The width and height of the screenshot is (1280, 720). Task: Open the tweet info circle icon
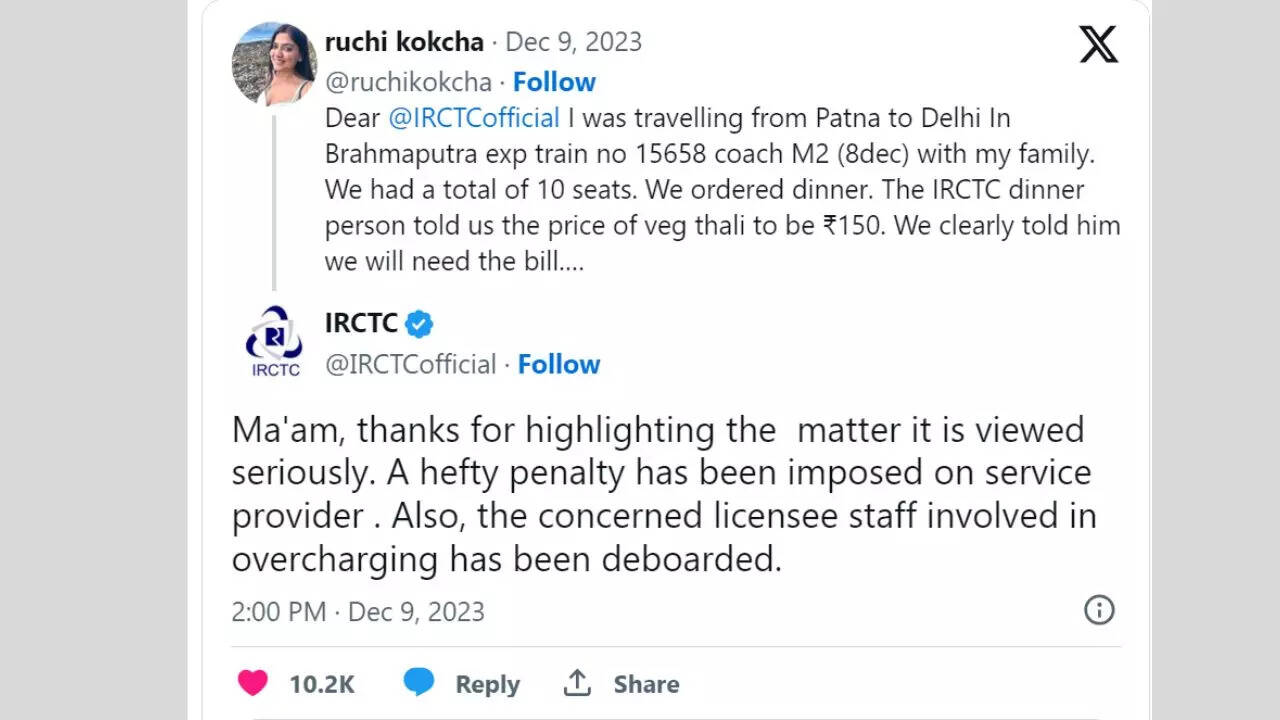tap(1099, 610)
